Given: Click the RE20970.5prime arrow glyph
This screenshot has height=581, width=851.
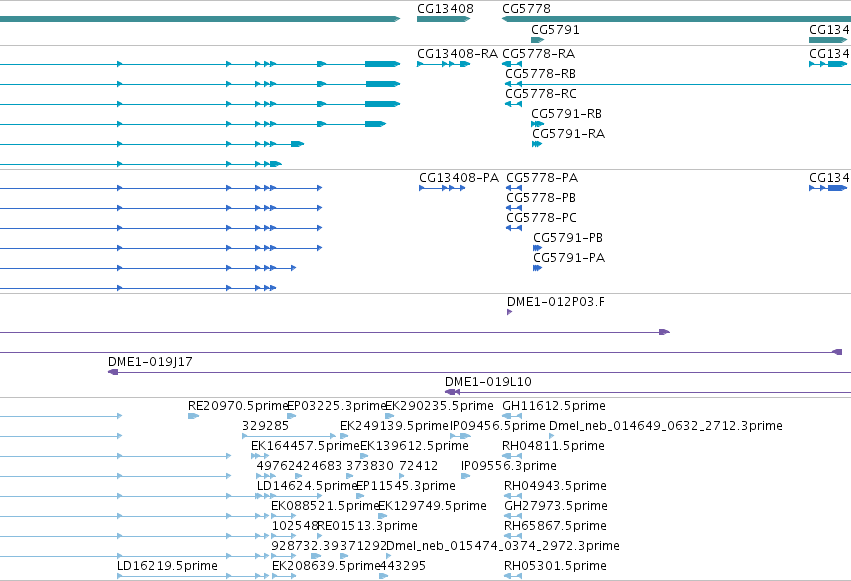Looking at the screenshot, I should 193,416.
